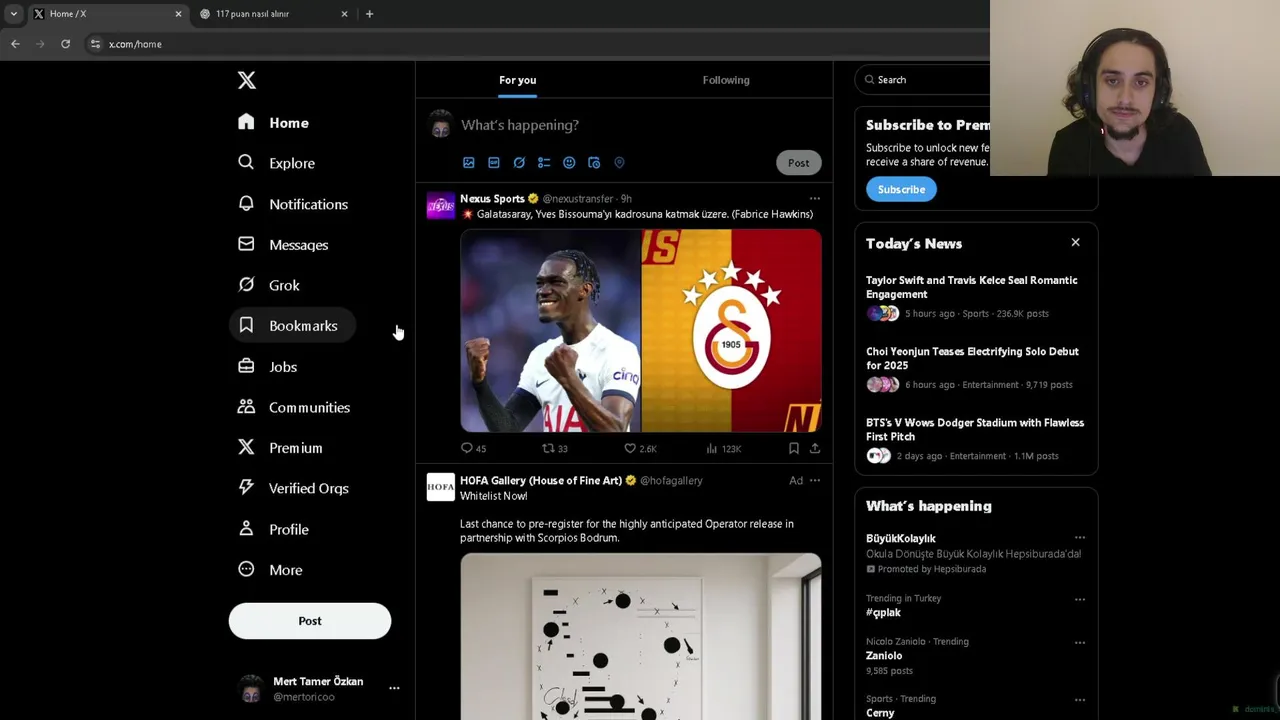Click the X logo in sidebar
Screen dimensions: 1280x720
click(246, 80)
